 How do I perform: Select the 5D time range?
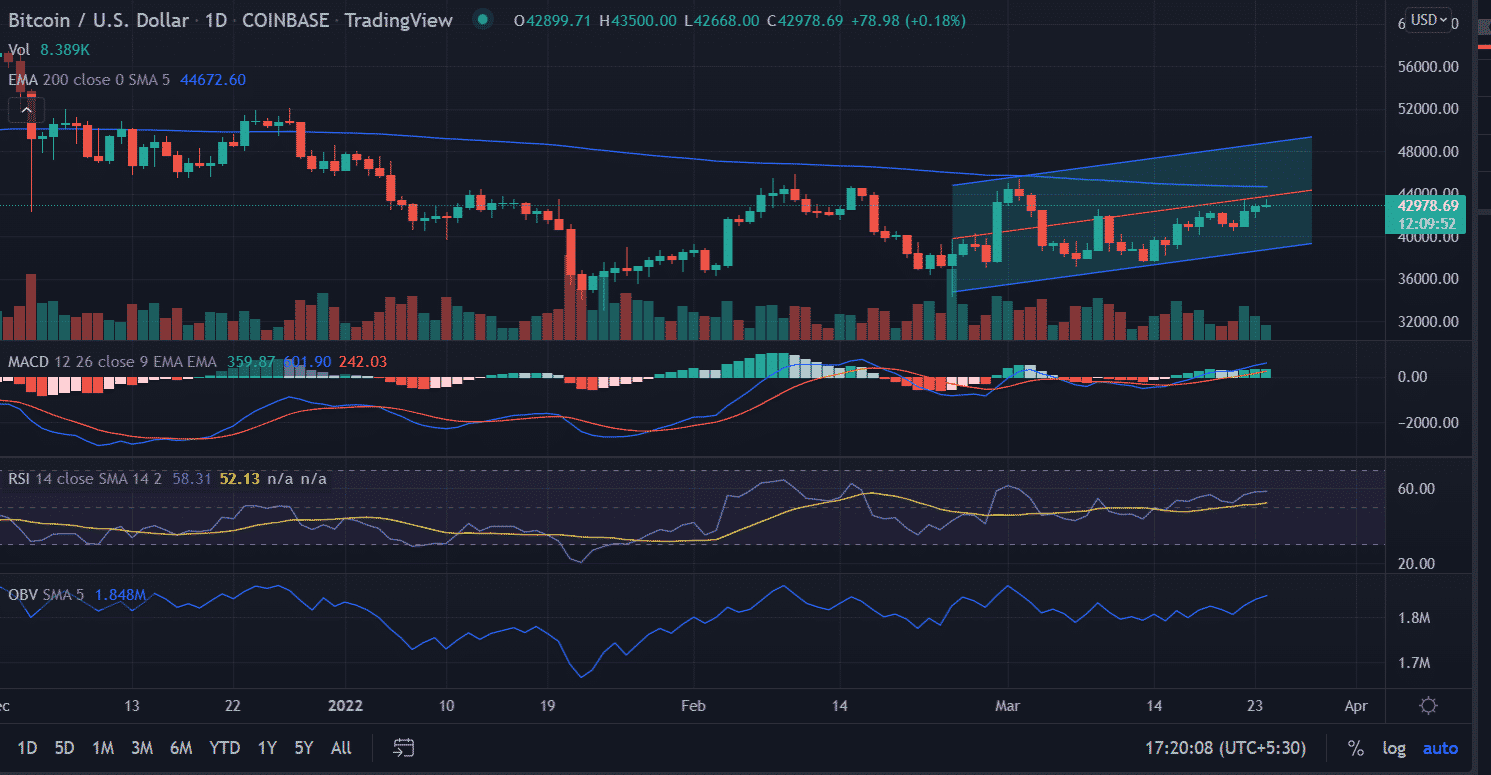coord(64,748)
